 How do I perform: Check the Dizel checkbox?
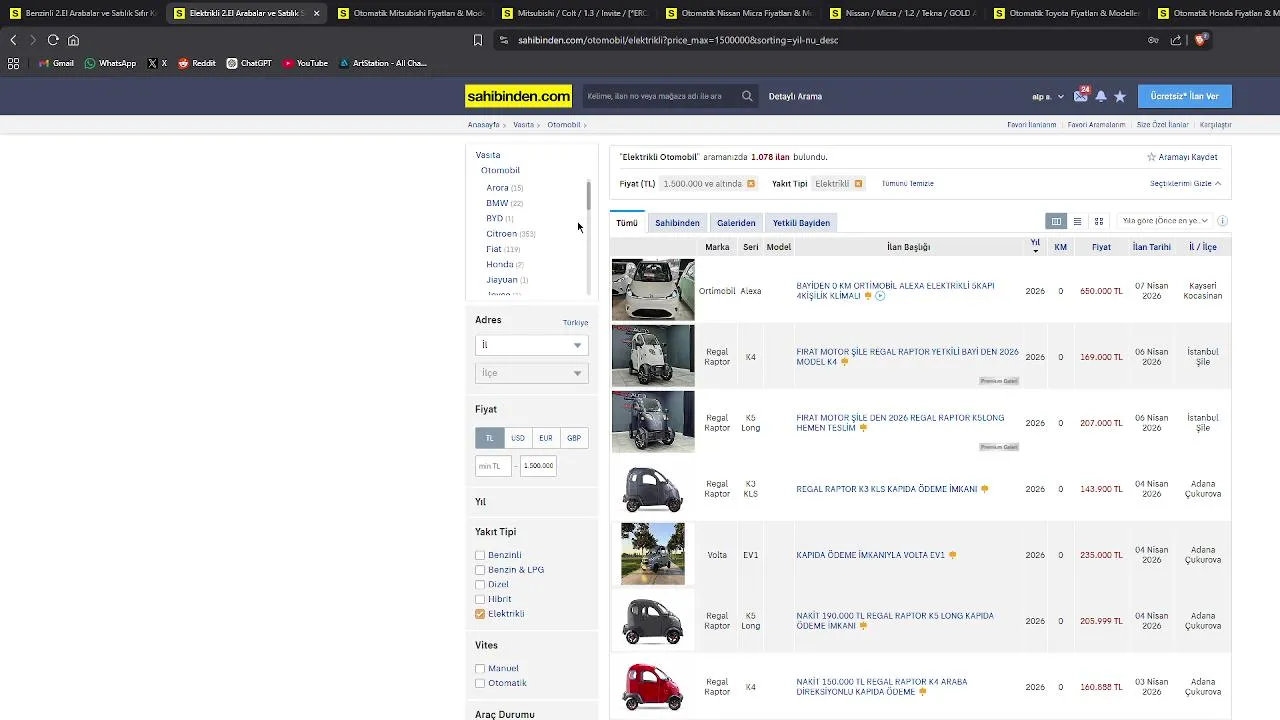pos(480,585)
